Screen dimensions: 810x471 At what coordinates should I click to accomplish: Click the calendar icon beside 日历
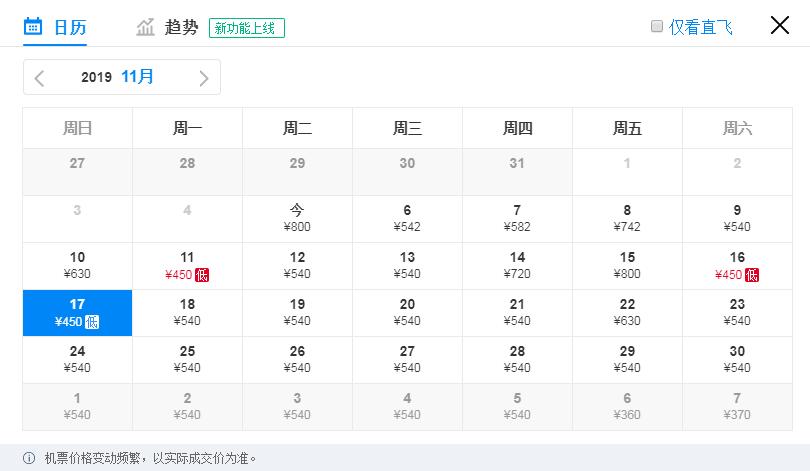33,26
